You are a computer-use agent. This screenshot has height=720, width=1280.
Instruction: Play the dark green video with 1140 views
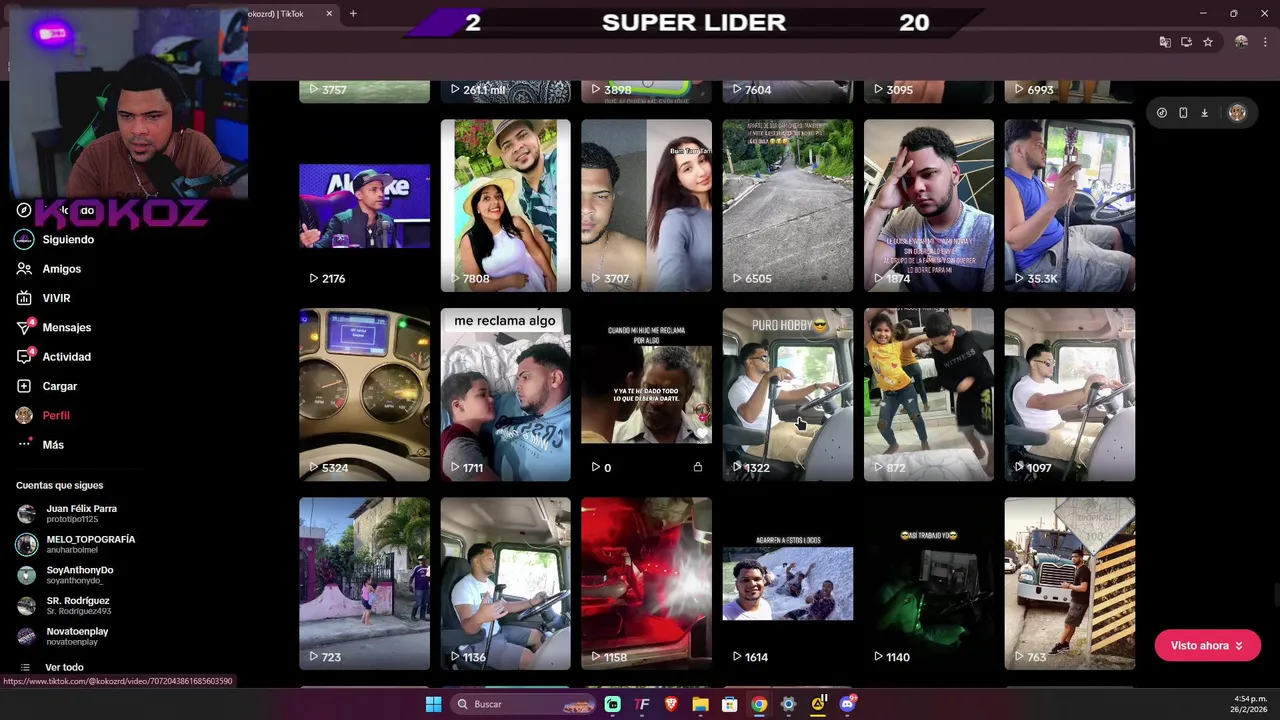click(x=928, y=584)
